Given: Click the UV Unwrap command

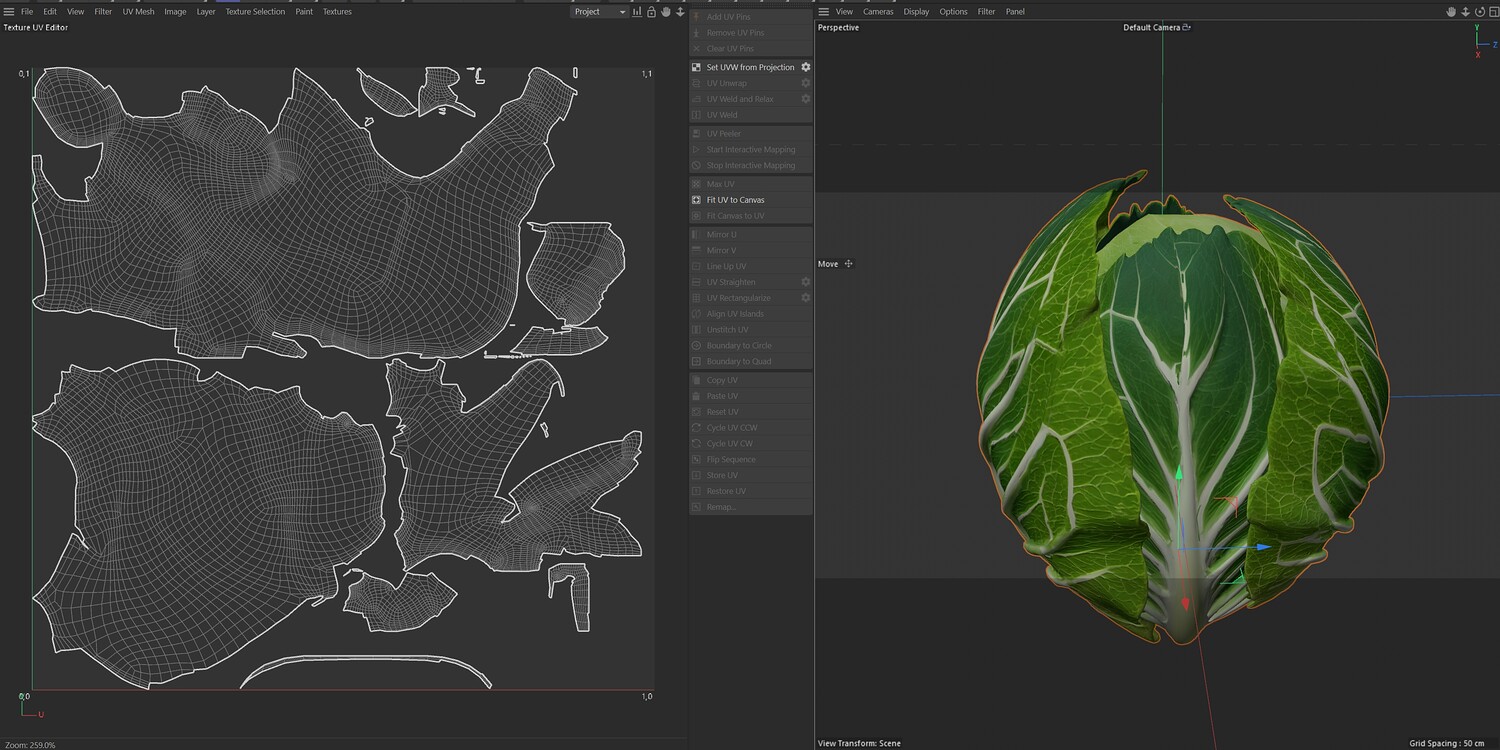Looking at the screenshot, I should point(750,83).
